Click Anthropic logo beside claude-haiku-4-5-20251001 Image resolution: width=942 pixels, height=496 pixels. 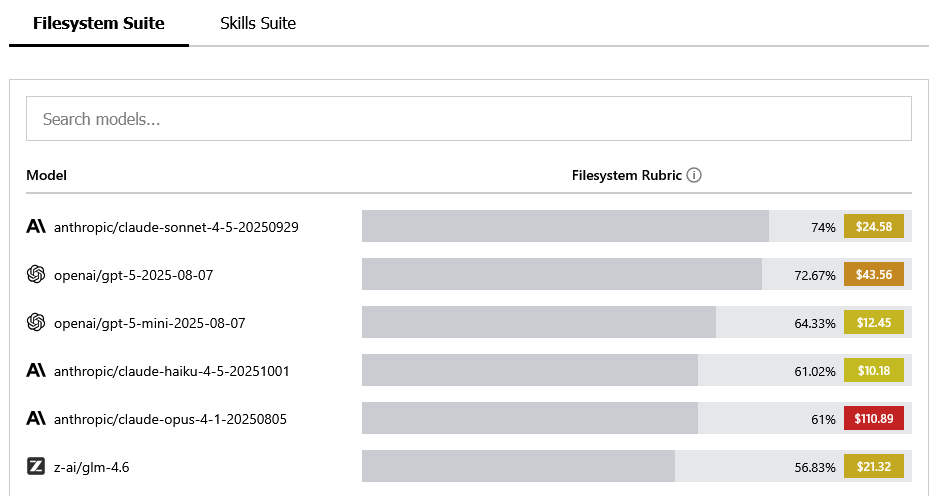[36, 371]
